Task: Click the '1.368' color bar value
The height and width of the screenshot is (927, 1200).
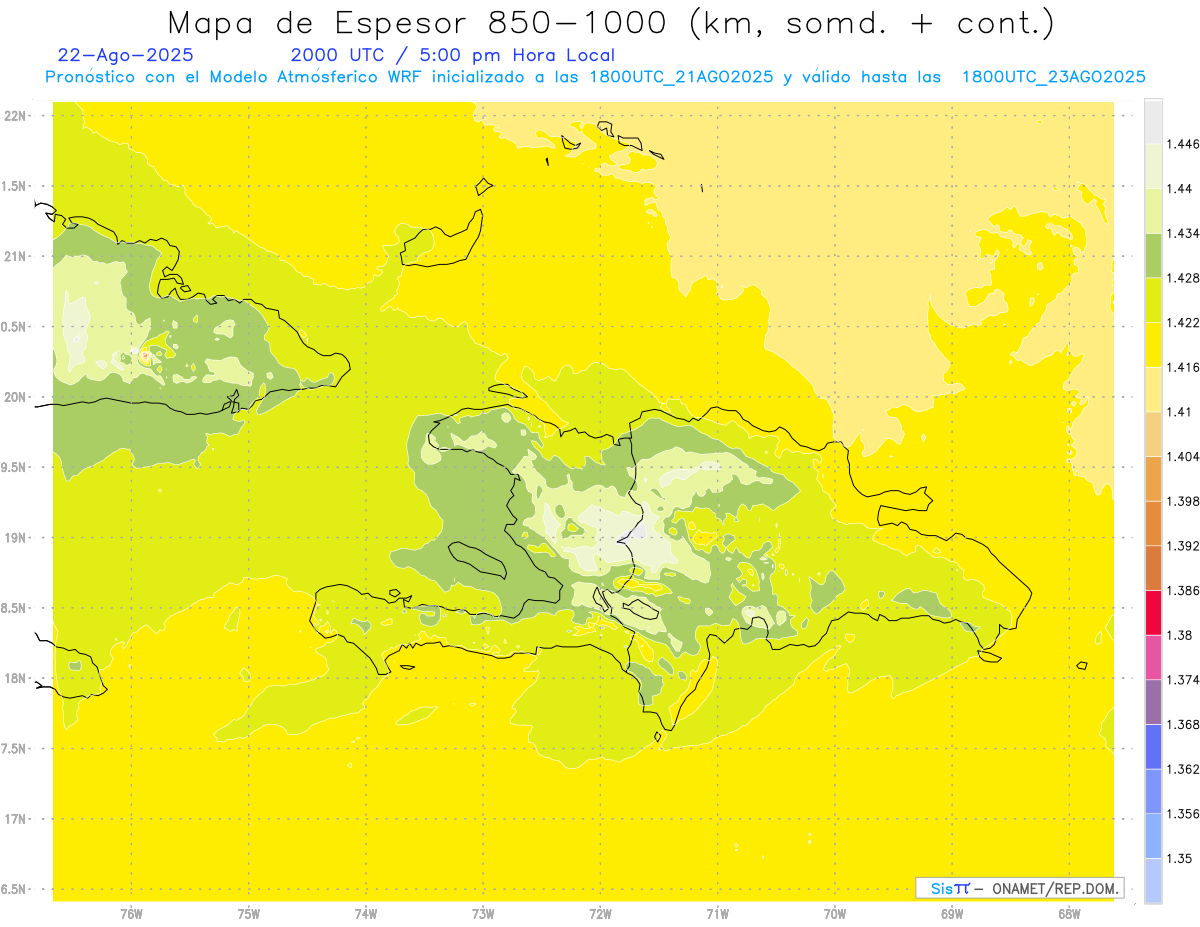Action: [x=1183, y=725]
